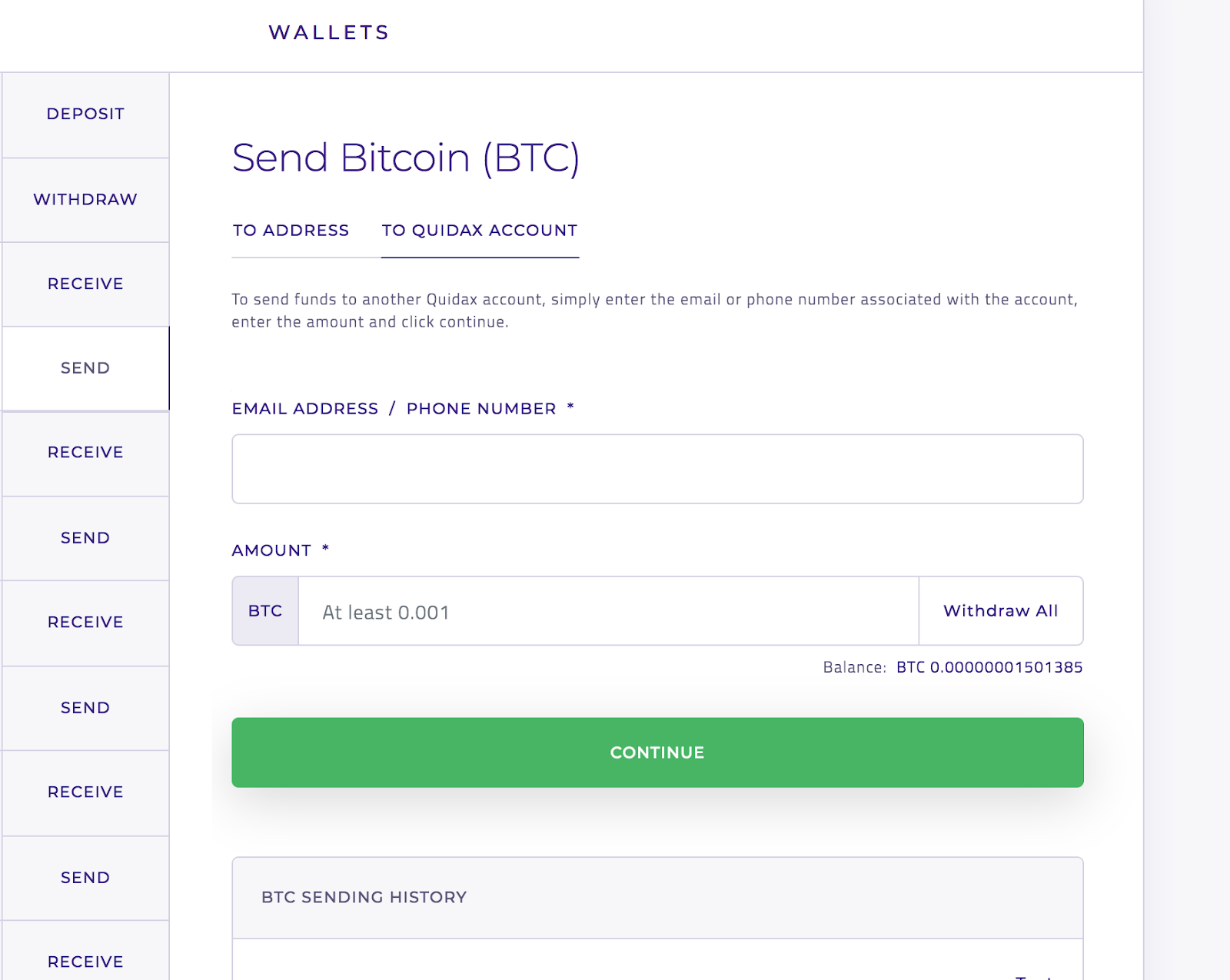Click the highlighted SEND sidebar item
This screenshot has width=1230, height=980.
pyautogui.click(x=85, y=368)
